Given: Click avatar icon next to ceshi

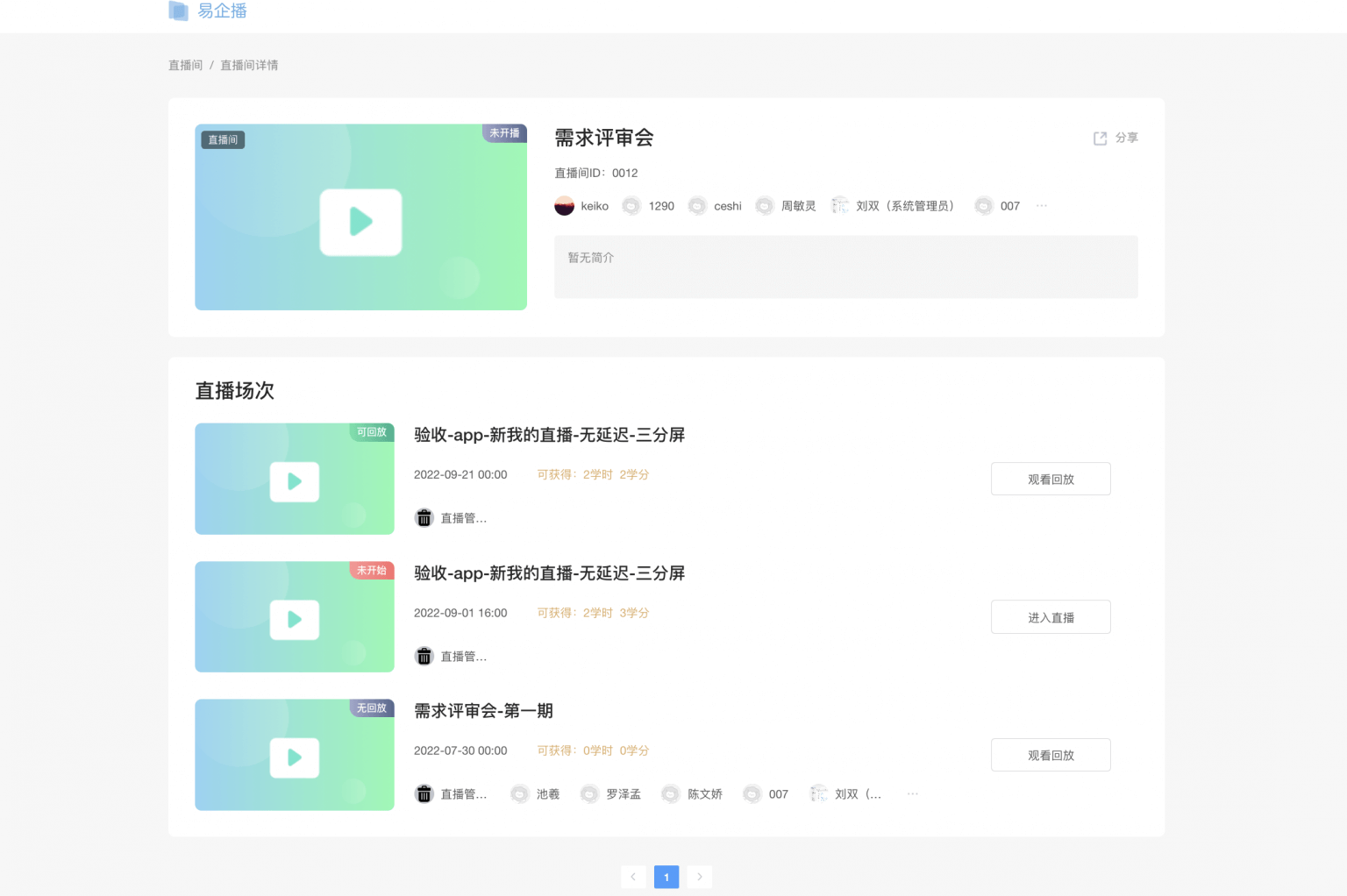Looking at the screenshot, I should pyautogui.click(x=697, y=206).
